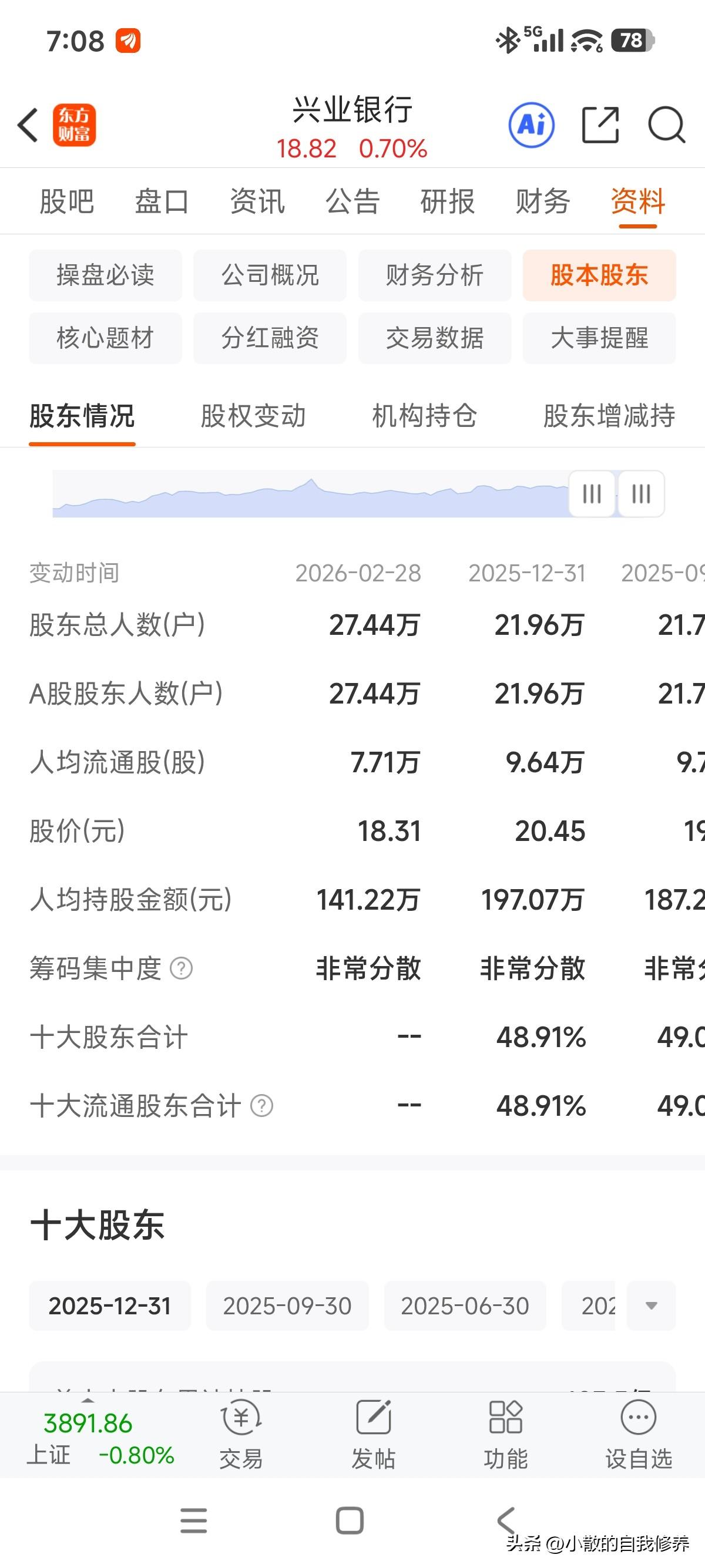Image resolution: width=705 pixels, height=1568 pixels.
Task: Tap the 20.45 share price value
Action: (550, 831)
